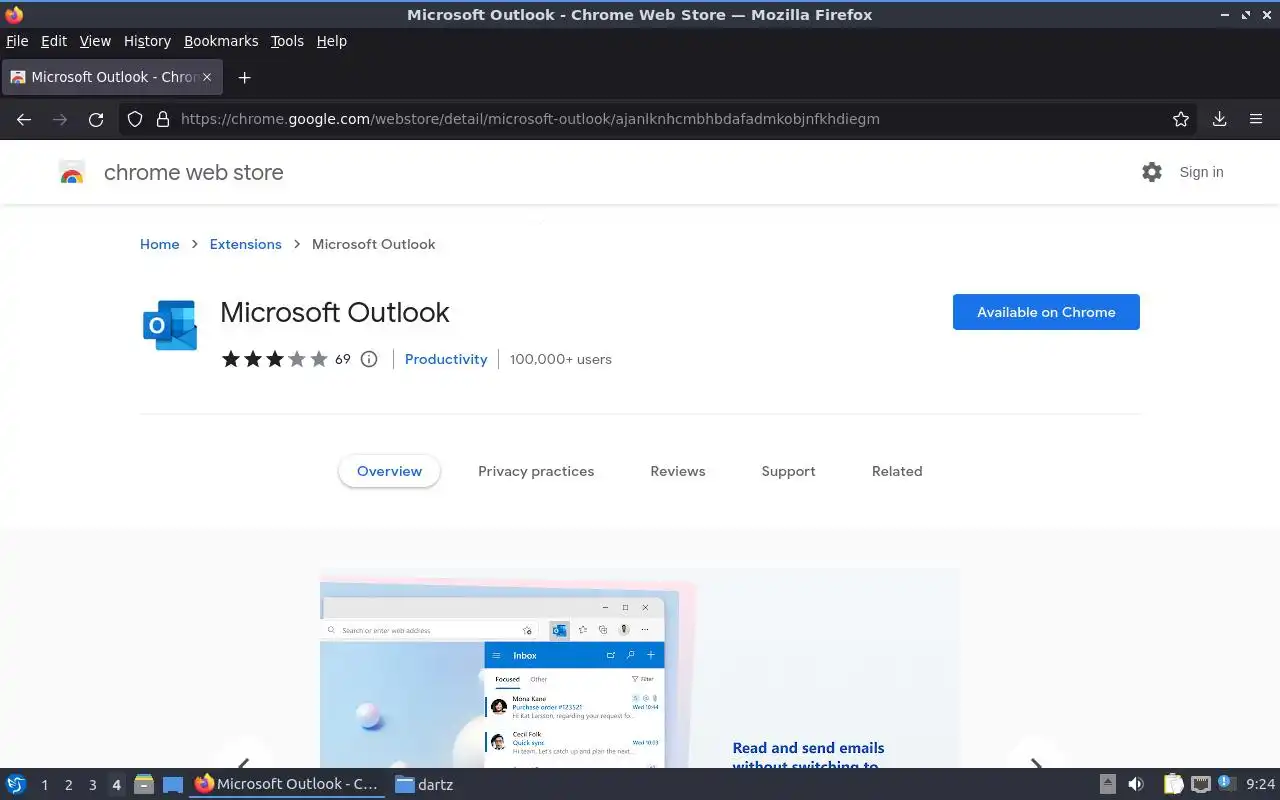Click the Firefox back arrow
This screenshot has height=800, width=1280.
[x=24, y=119]
